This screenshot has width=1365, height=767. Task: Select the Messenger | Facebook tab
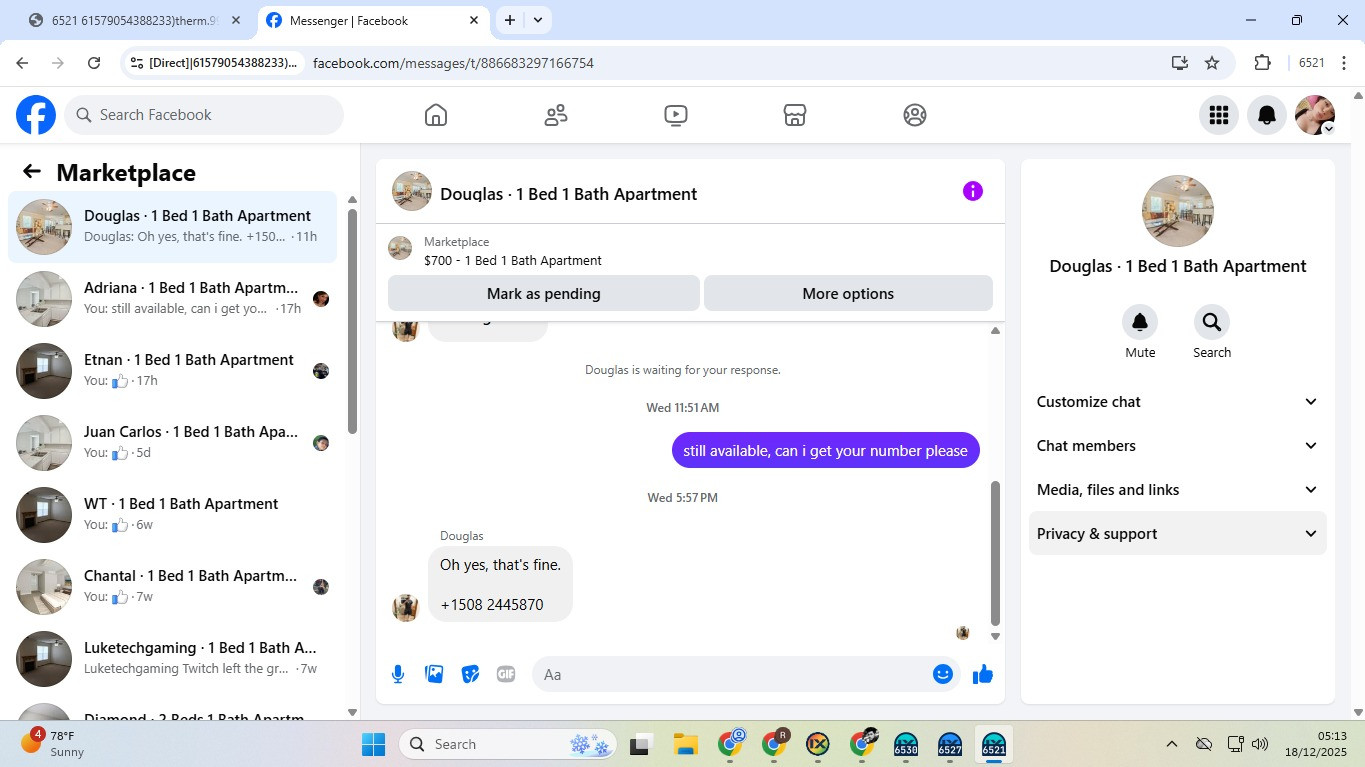point(372,20)
